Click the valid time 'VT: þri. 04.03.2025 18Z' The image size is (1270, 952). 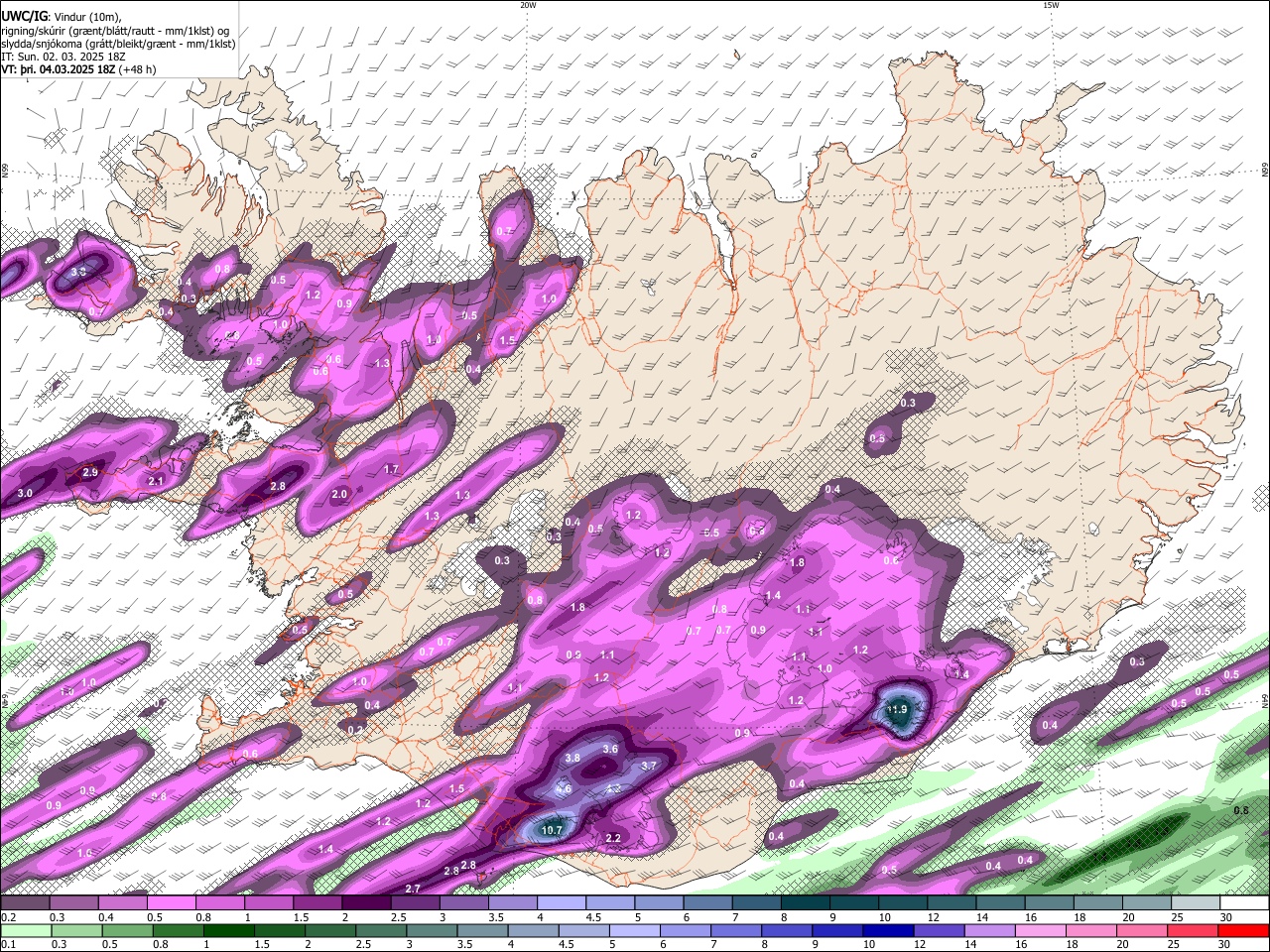pos(58,69)
